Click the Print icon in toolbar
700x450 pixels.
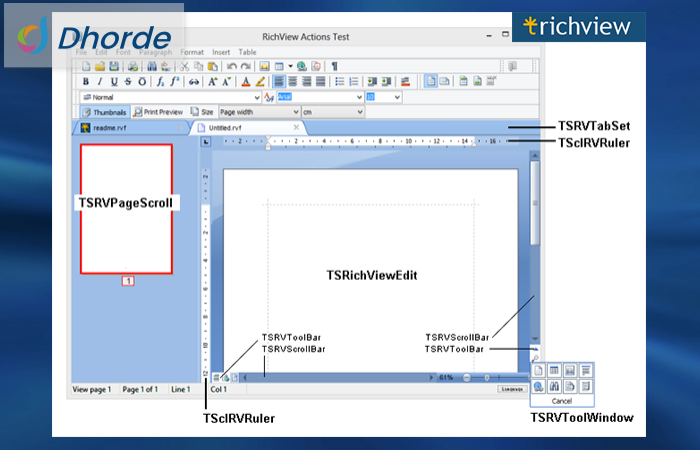133,67
